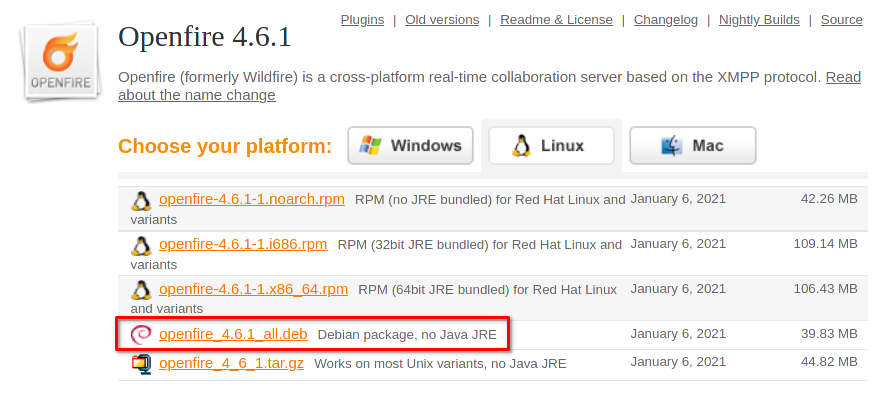Download openfire-4.6.1-1.noarch.rpm
Screen dimensions: 890x394
pos(252,199)
